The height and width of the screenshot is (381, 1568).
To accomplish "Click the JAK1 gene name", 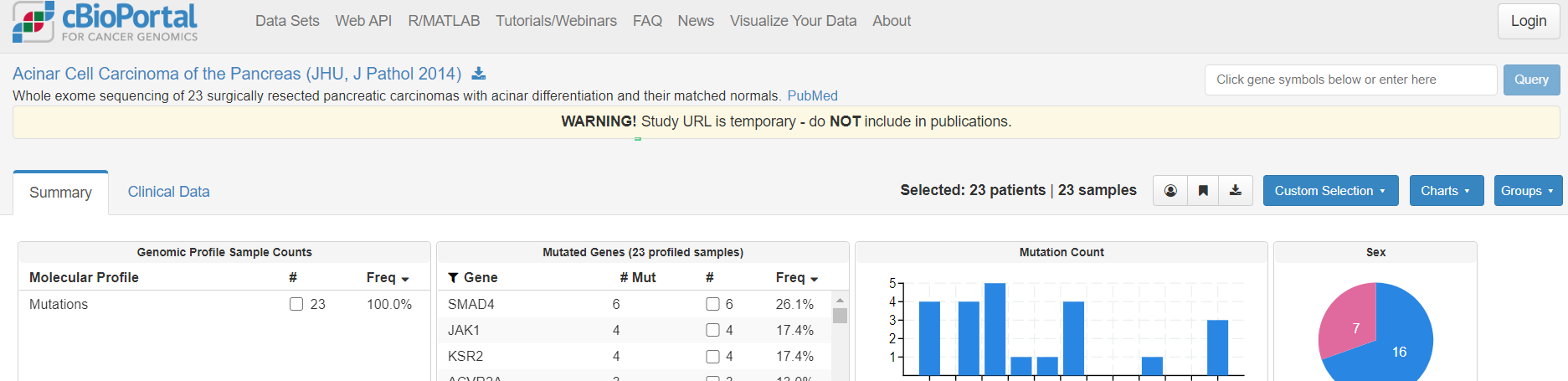I will coord(464,330).
